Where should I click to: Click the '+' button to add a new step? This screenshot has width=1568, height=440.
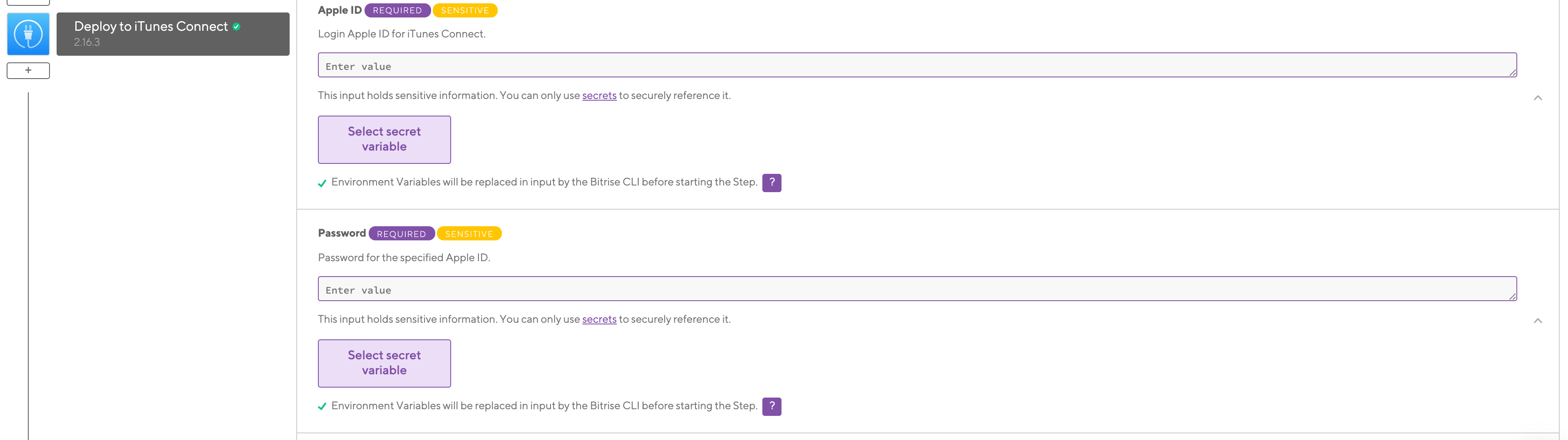(x=27, y=71)
